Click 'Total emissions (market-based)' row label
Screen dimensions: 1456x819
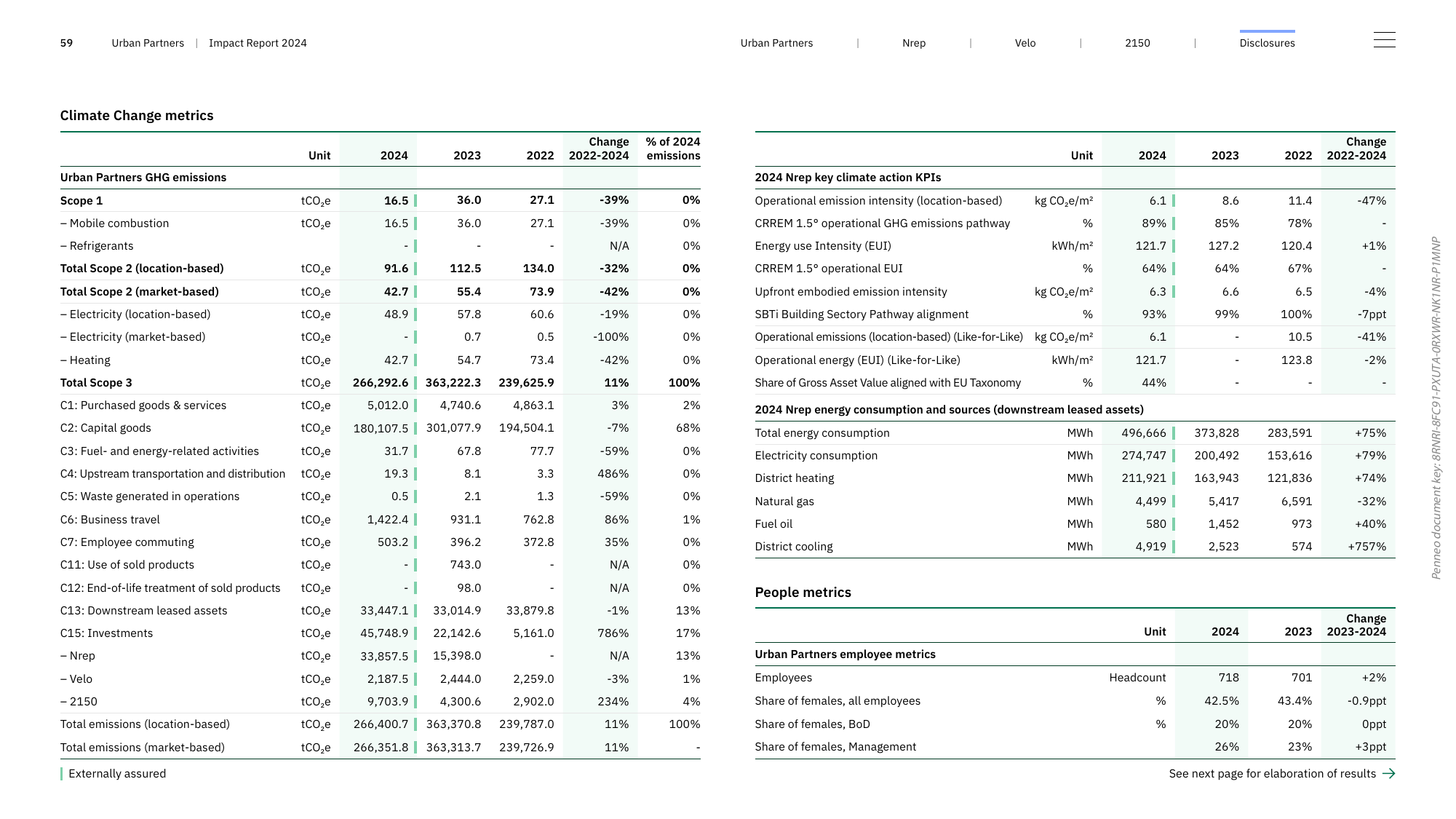[142, 747]
